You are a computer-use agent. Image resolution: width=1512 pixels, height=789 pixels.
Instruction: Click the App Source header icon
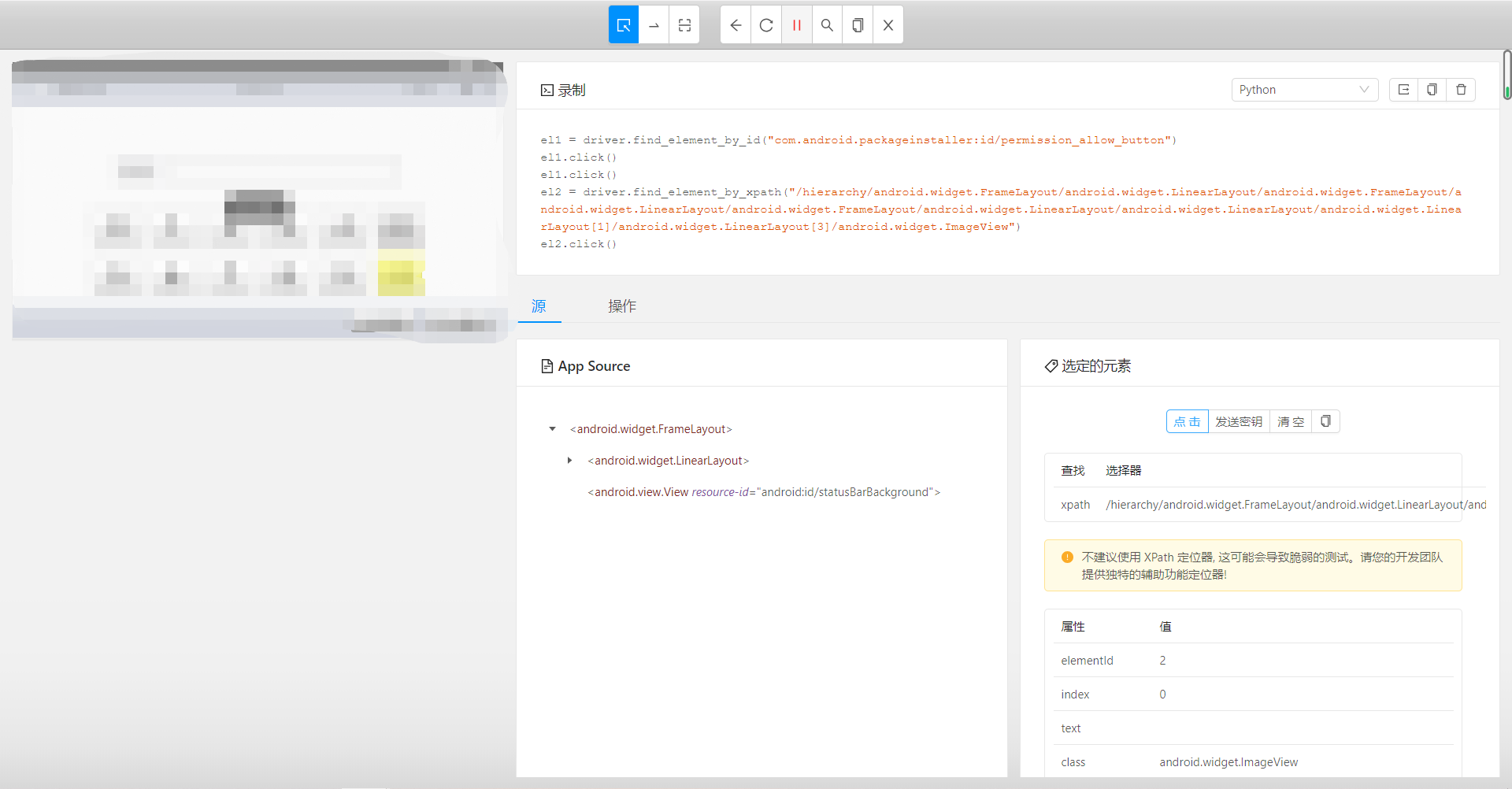pyautogui.click(x=547, y=366)
